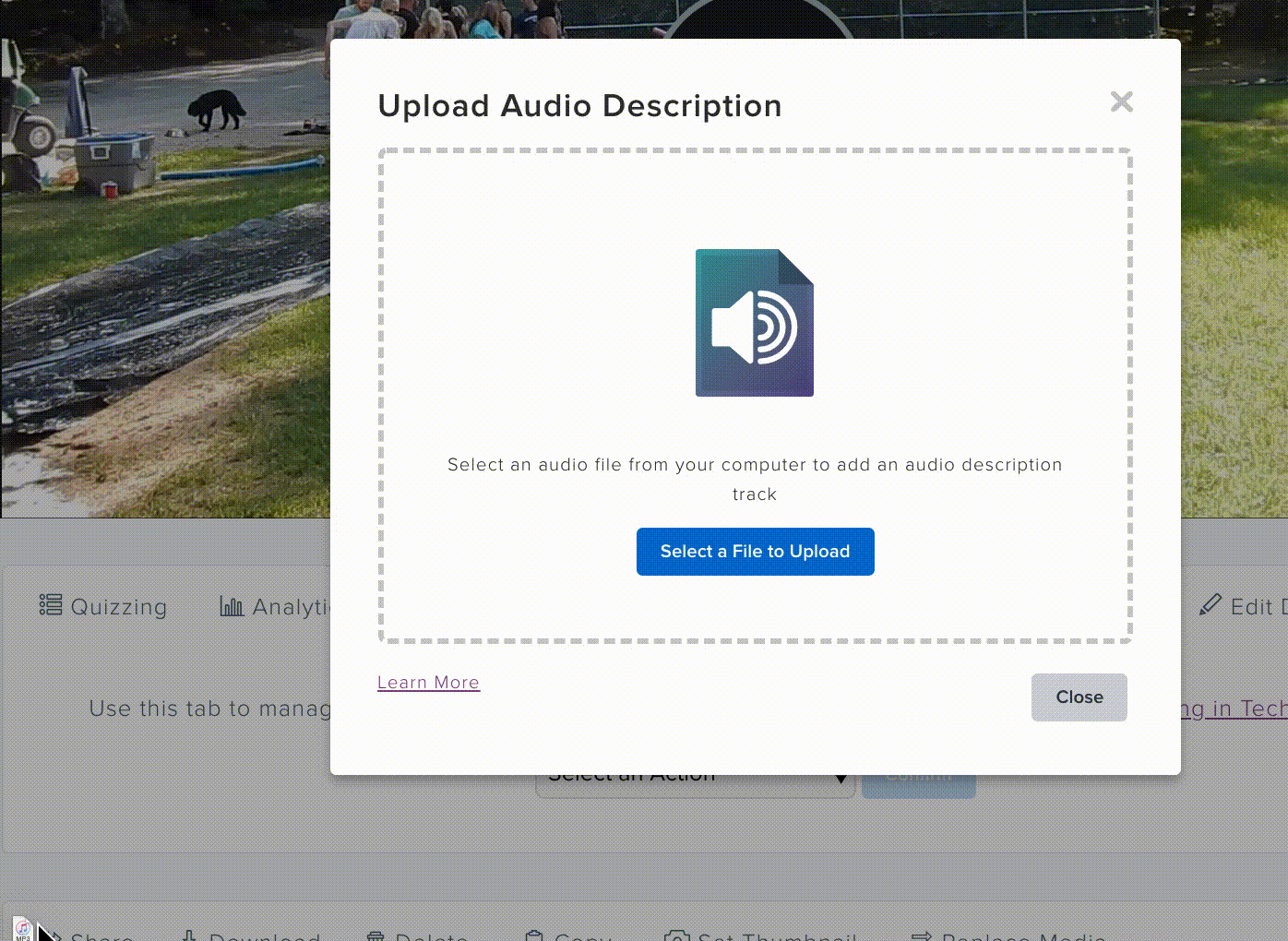Screen dimensions: 1288x941
Task: Click the 'Upload Audio Description' dialog title
Action: click(579, 106)
